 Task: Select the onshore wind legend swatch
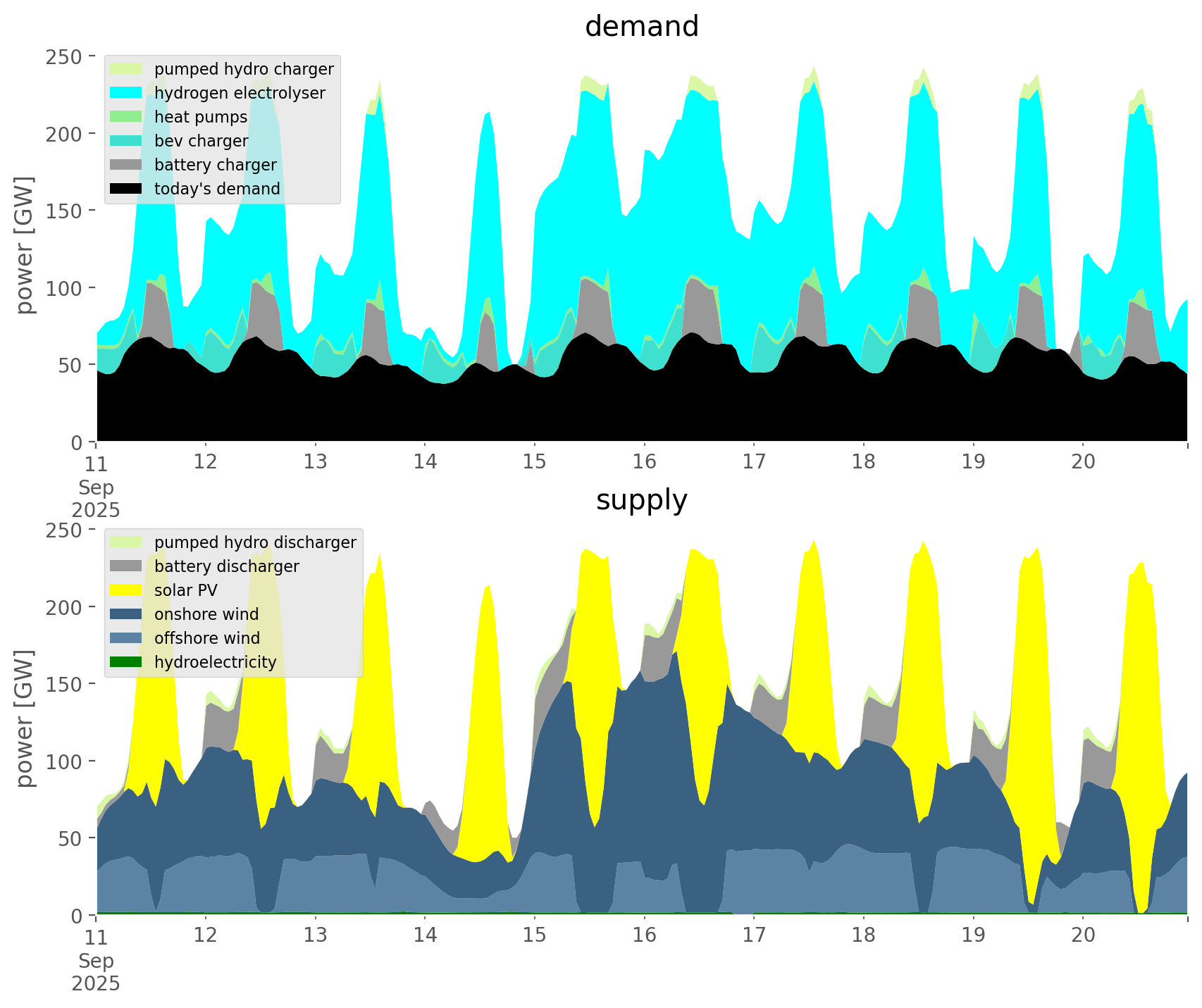pos(127,614)
